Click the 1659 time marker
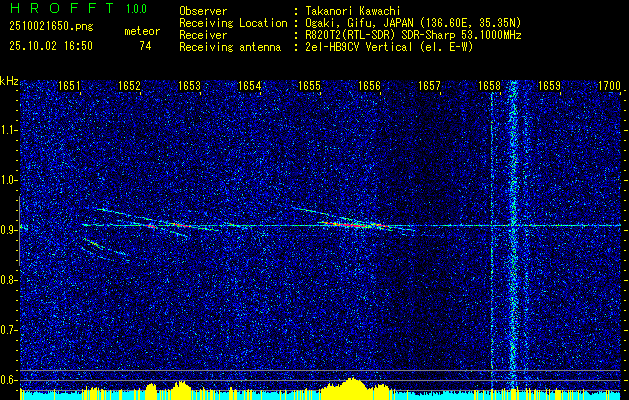This screenshot has height=400, width=629. [x=550, y=86]
